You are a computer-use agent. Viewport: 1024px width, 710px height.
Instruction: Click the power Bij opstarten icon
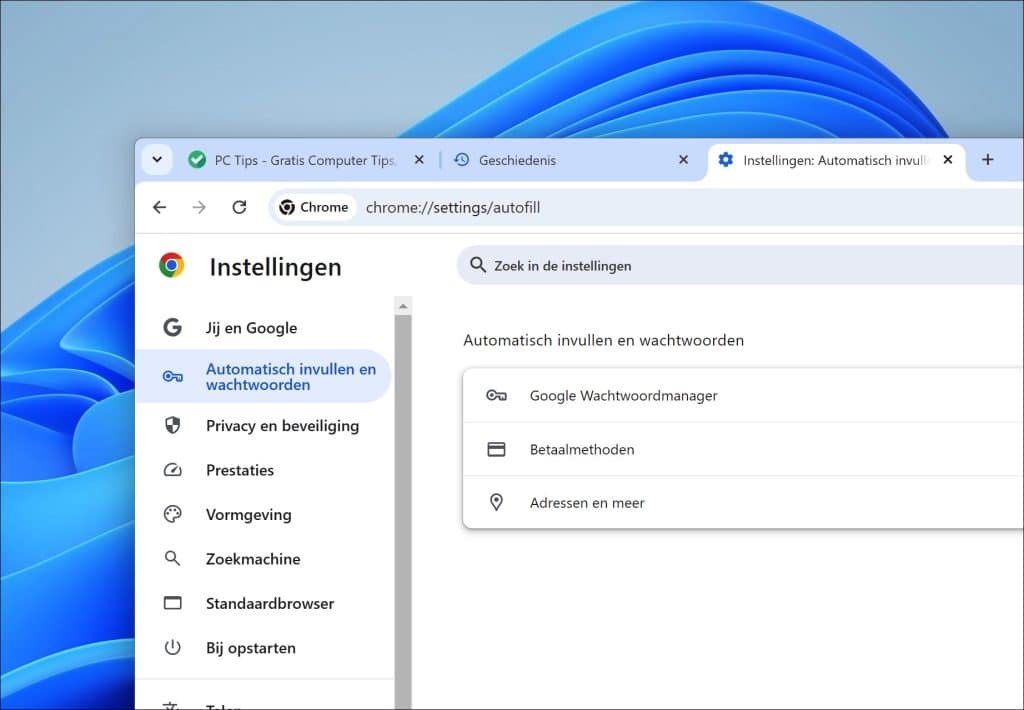[x=172, y=647]
